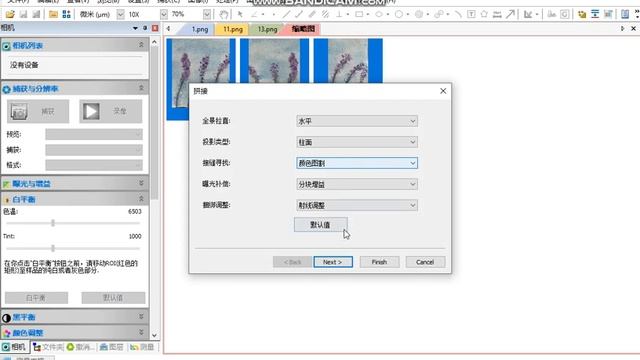Image resolution: width=640 pixels, height=360 pixels.
Task: Switch to the thumbnails tab
Action: (303, 29)
